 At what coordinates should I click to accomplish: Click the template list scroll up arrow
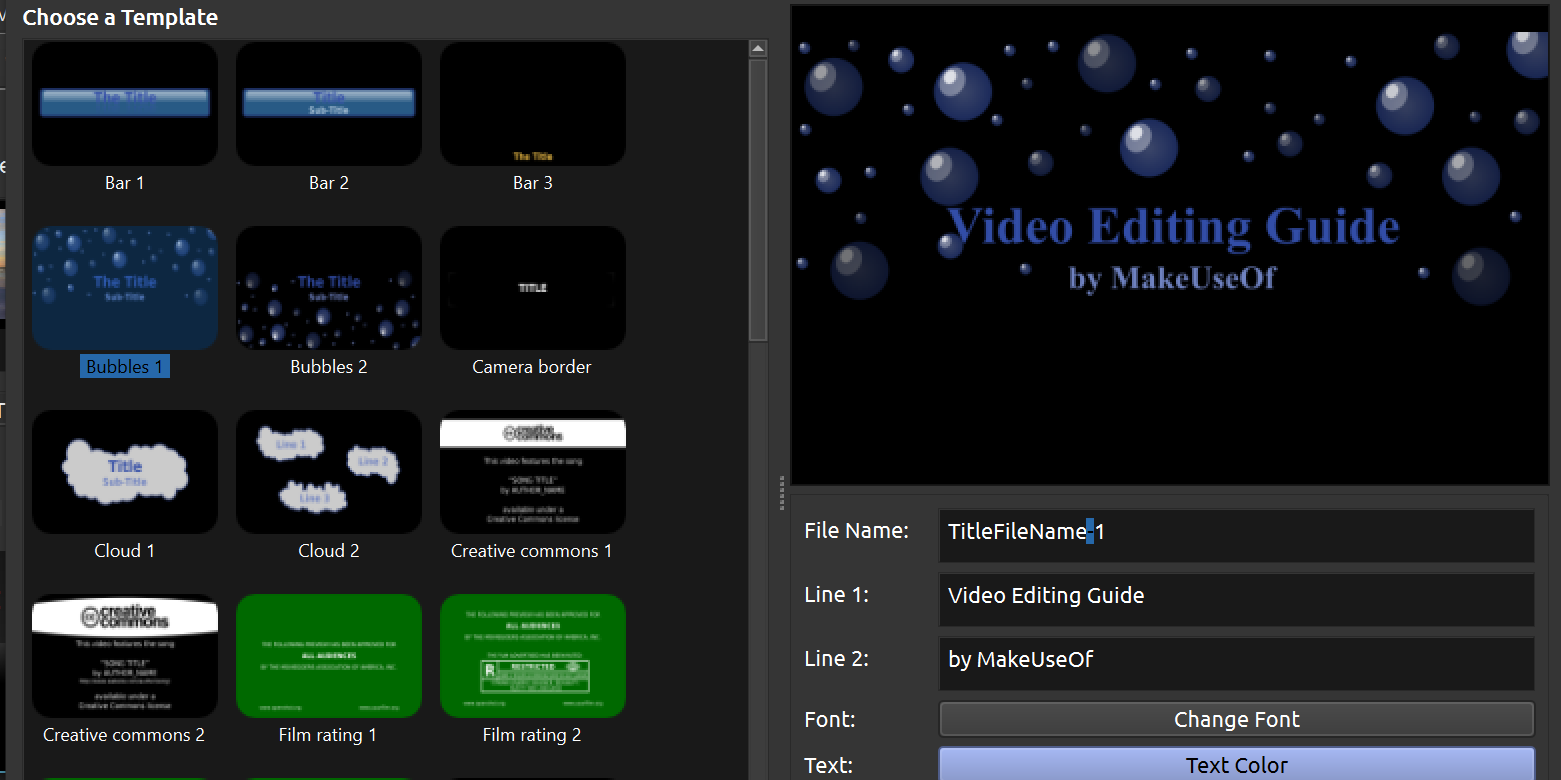pyautogui.click(x=758, y=48)
